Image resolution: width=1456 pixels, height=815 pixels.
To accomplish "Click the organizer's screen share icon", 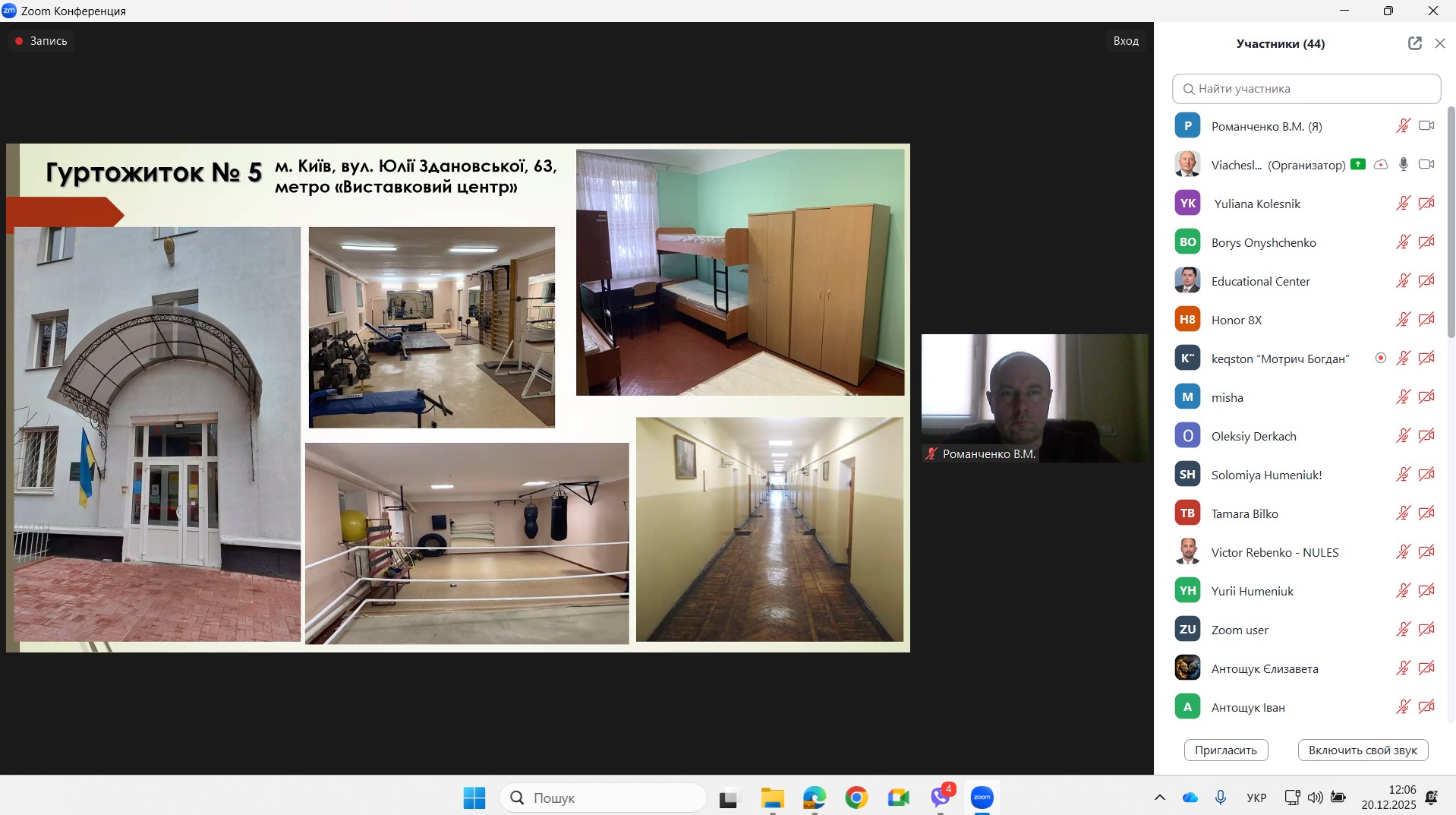I will point(1358,164).
